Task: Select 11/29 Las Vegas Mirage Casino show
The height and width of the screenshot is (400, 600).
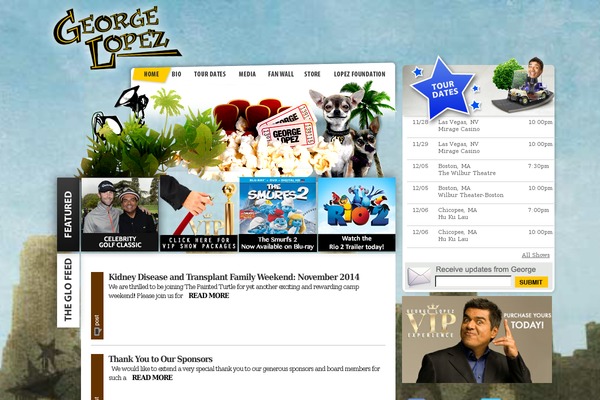Action: click(481, 148)
